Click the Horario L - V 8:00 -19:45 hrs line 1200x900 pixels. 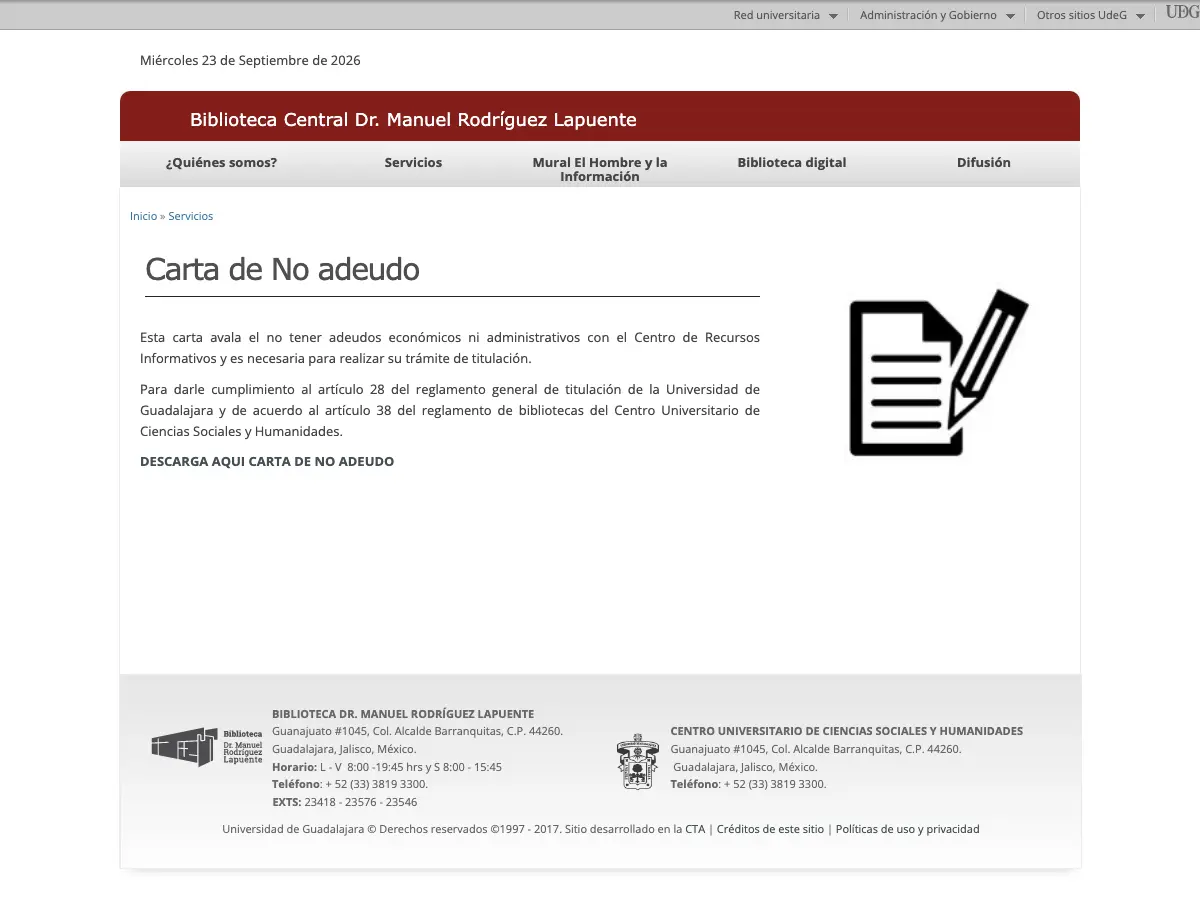(387, 767)
